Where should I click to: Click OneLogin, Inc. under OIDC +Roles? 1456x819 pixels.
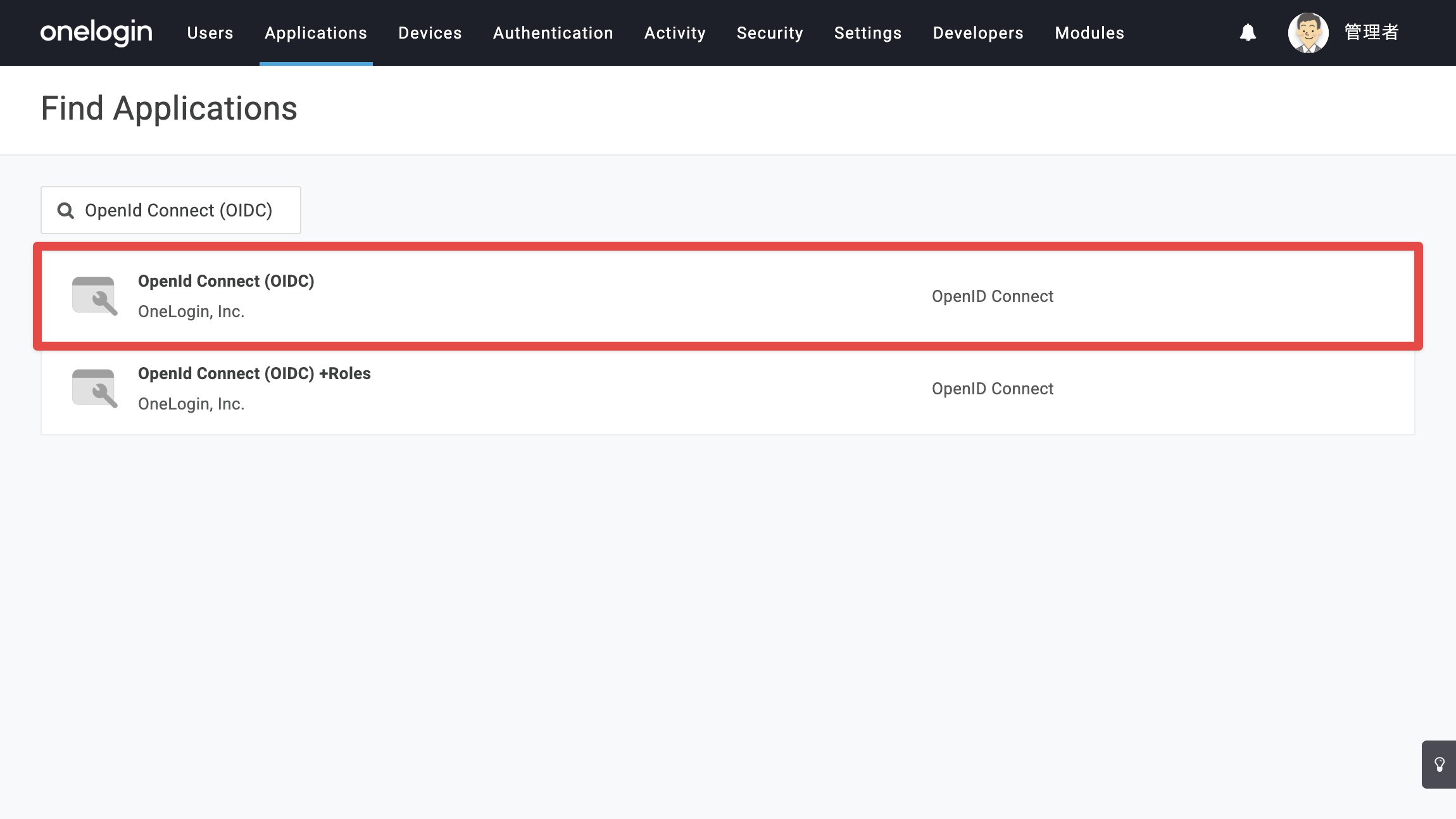pos(191,404)
